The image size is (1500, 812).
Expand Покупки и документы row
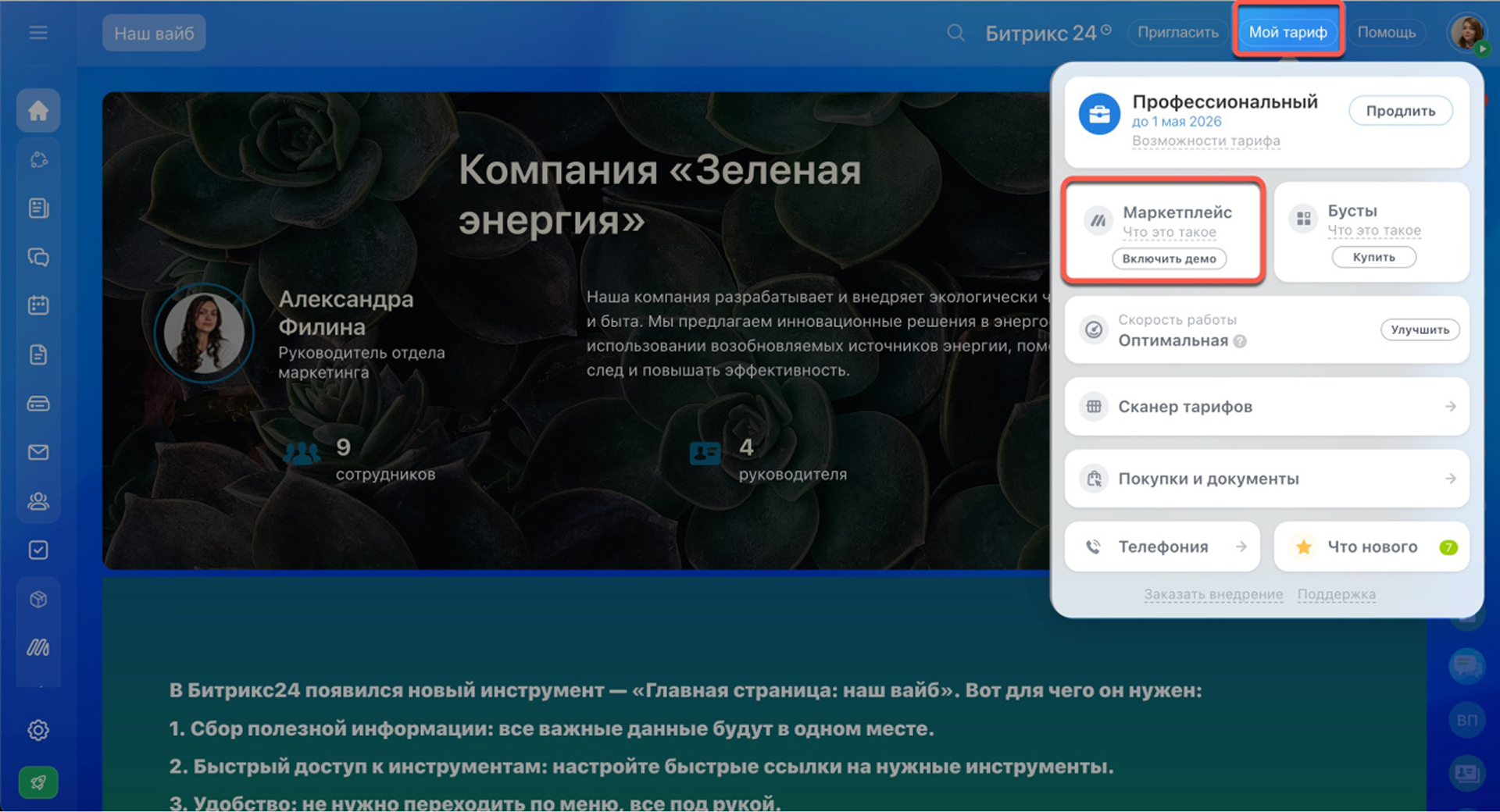pos(1266,479)
